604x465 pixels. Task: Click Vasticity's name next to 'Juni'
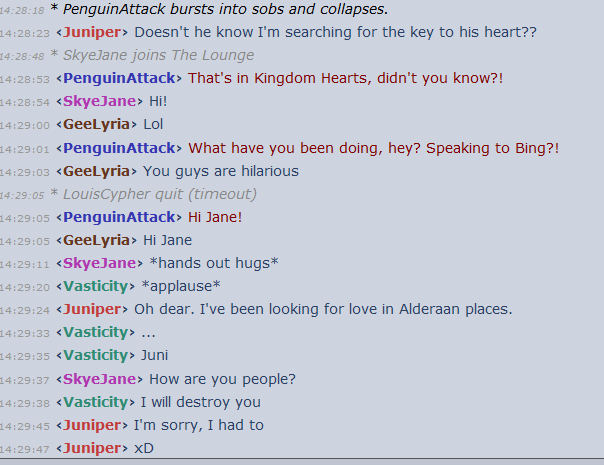pyautogui.click(x=96, y=355)
